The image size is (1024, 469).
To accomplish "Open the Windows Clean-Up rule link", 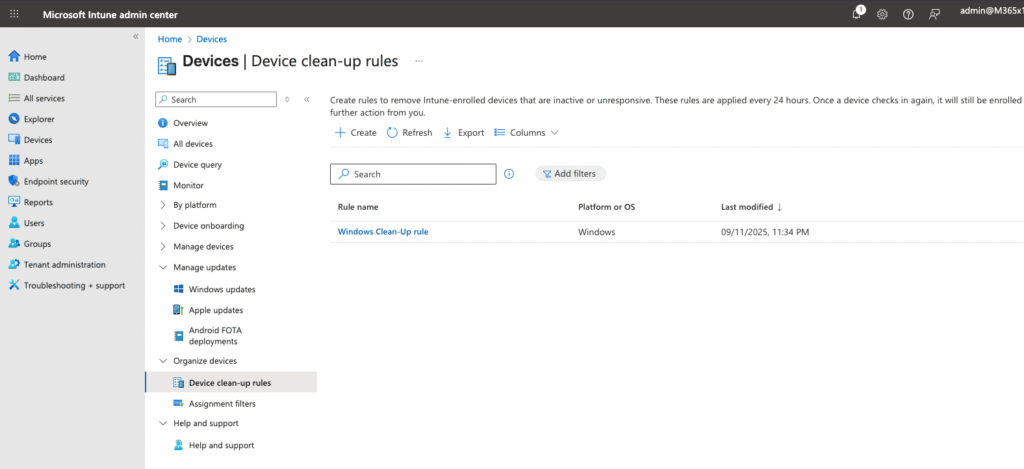I will [383, 232].
